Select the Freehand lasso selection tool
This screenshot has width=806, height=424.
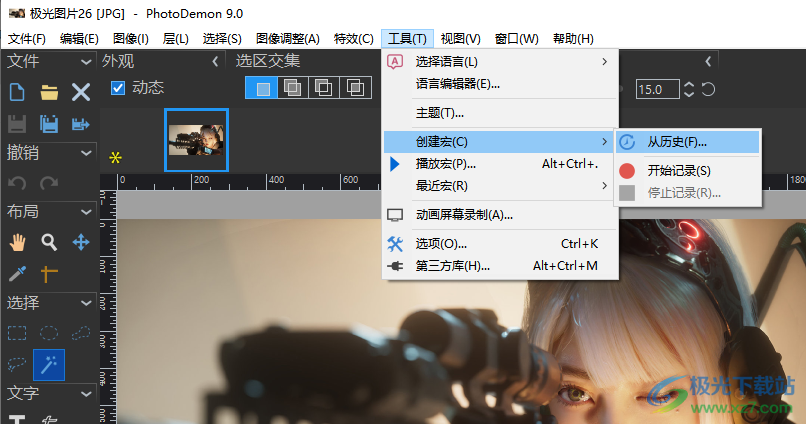point(17,364)
